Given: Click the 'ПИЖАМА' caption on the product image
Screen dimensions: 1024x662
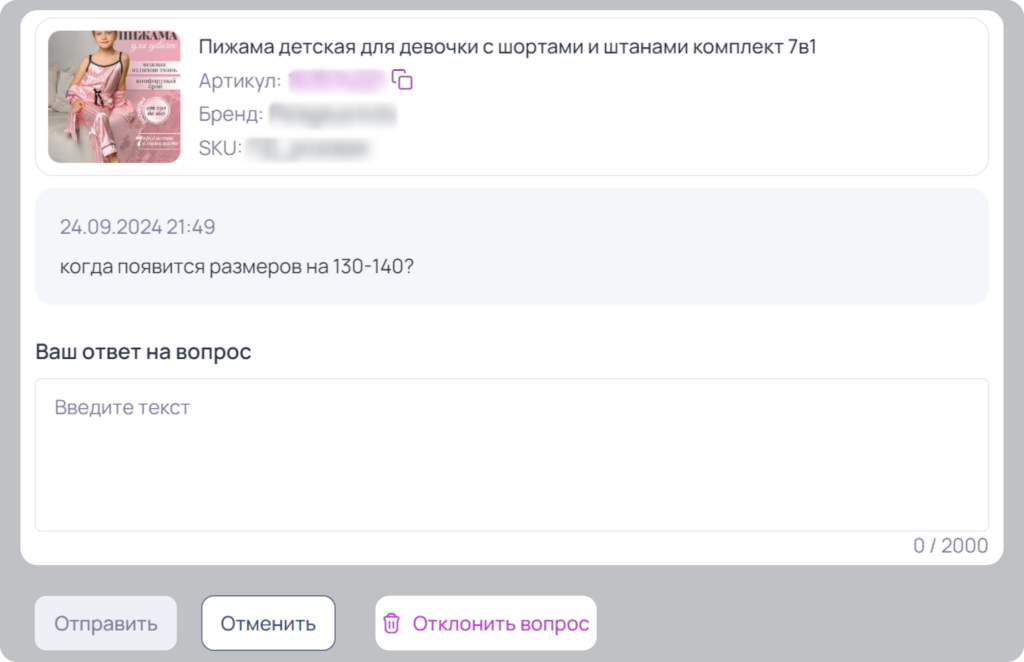Looking at the screenshot, I should [x=150, y=36].
